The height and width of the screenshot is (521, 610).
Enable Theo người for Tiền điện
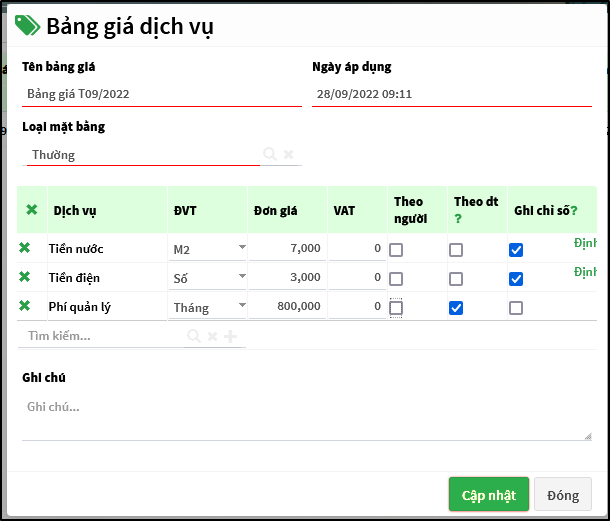click(396, 279)
